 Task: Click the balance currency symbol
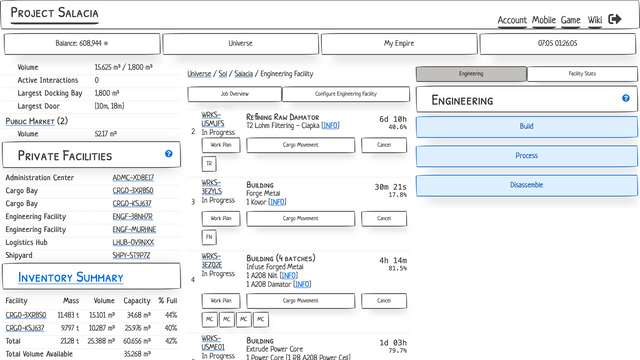(x=106, y=43)
